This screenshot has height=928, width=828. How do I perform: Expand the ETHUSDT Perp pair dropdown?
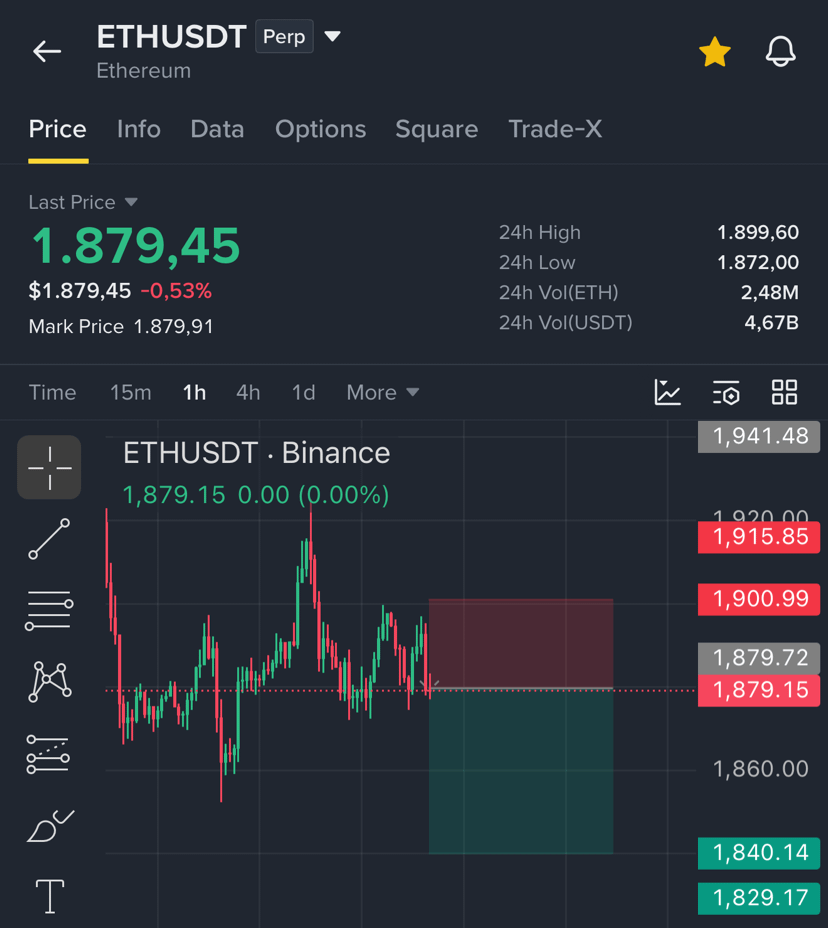(333, 37)
